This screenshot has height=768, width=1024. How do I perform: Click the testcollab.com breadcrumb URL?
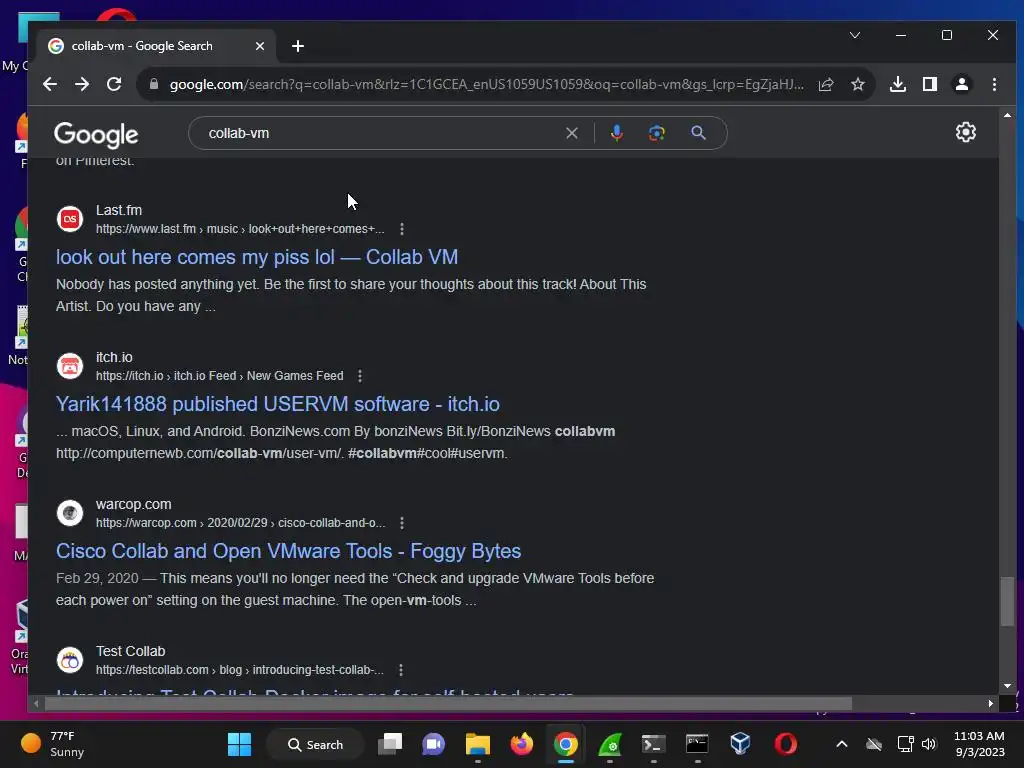coord(240,670)
